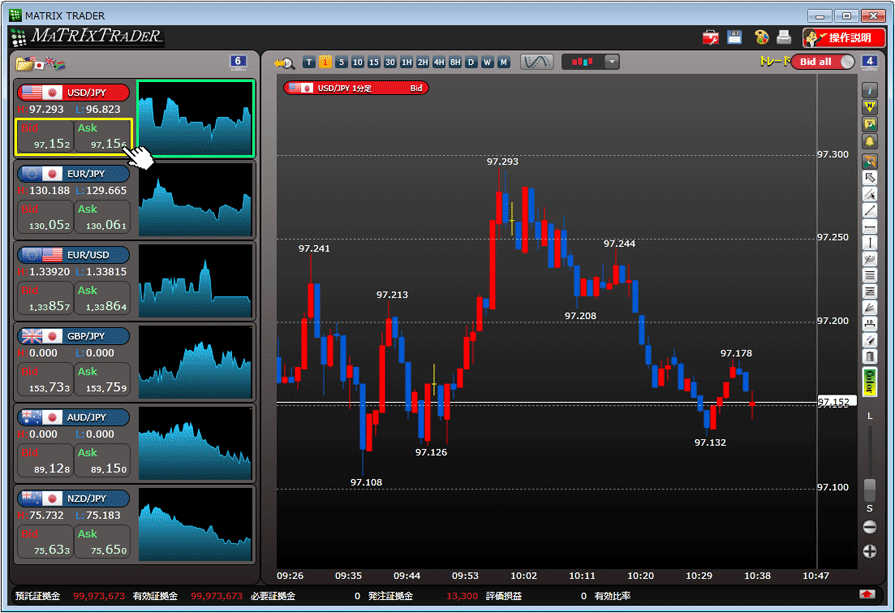Image resolution: width=895 pixels, height=613 pixels.
Task: Select the 1-minute timeframe button
Action: coord(325,62)
